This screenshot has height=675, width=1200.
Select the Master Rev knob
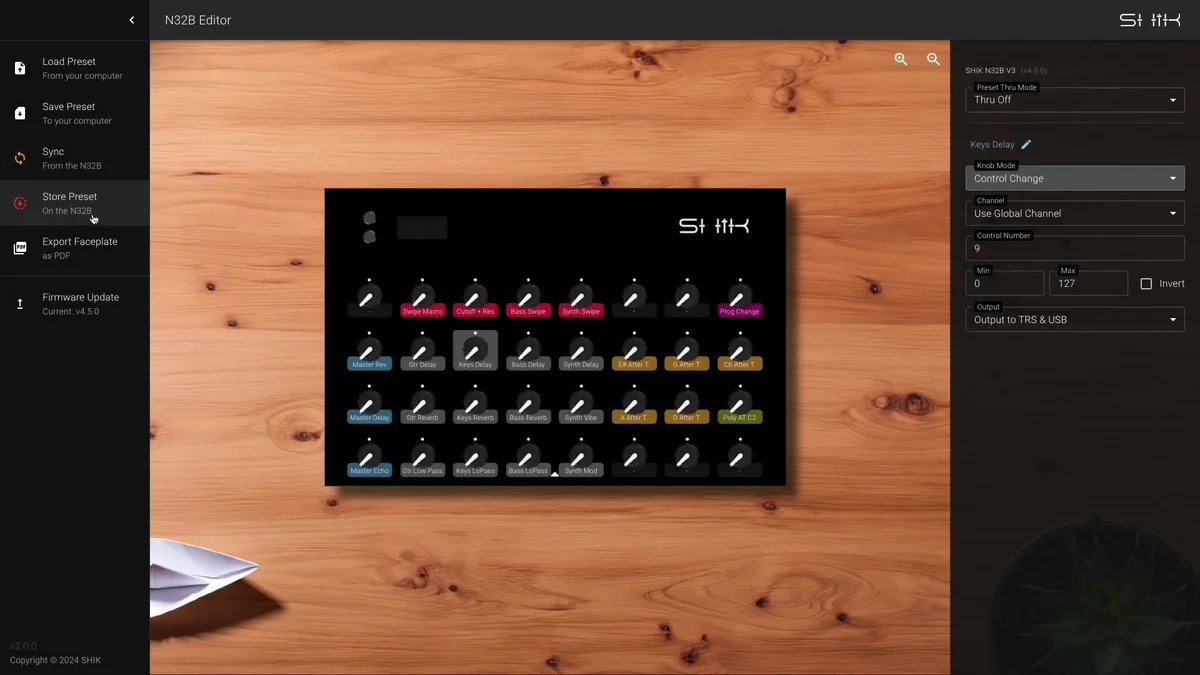point(369,351)
